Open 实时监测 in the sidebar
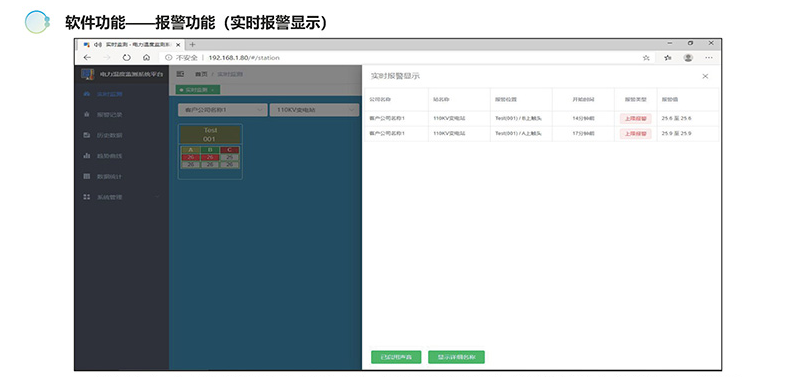This screenshot has width=797, height=377. coord(110,95)
